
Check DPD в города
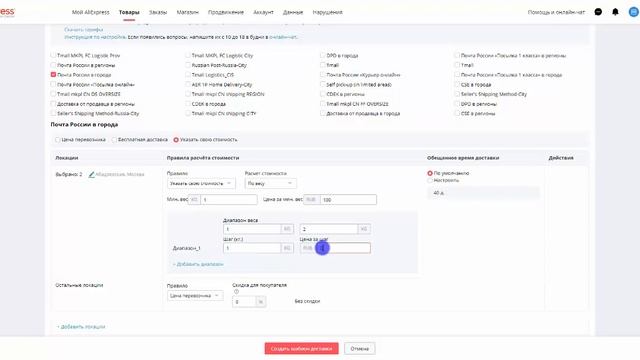(322, 55)
